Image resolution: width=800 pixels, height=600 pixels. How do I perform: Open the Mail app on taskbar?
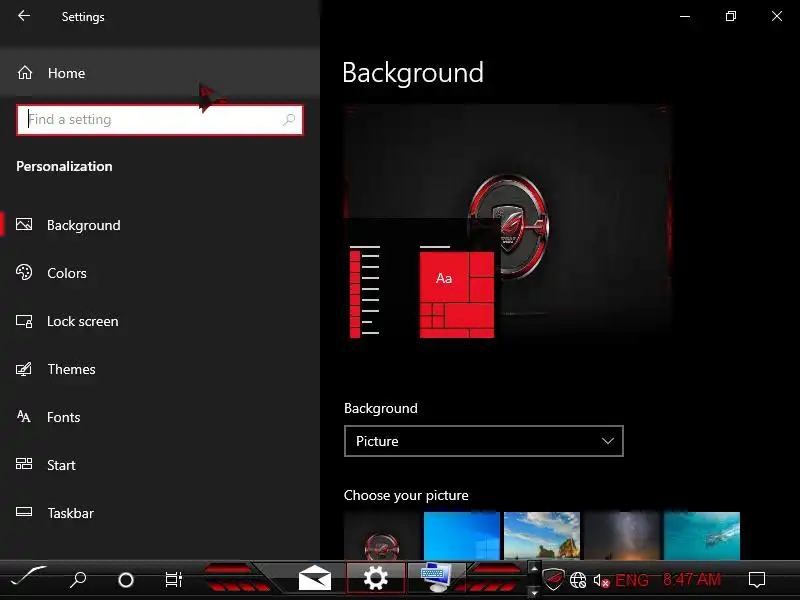click(315, 578)
